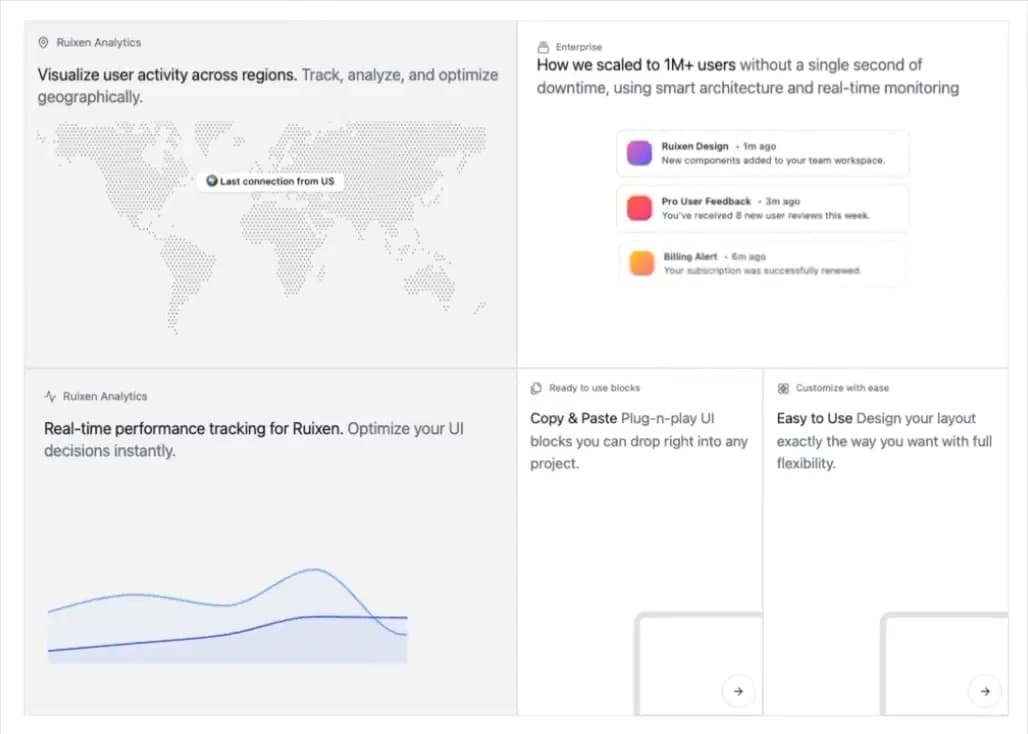Click the location pin icon beside Ruixen Analytics
Viewport: 1028px width, 734px height.
point(43,43)
